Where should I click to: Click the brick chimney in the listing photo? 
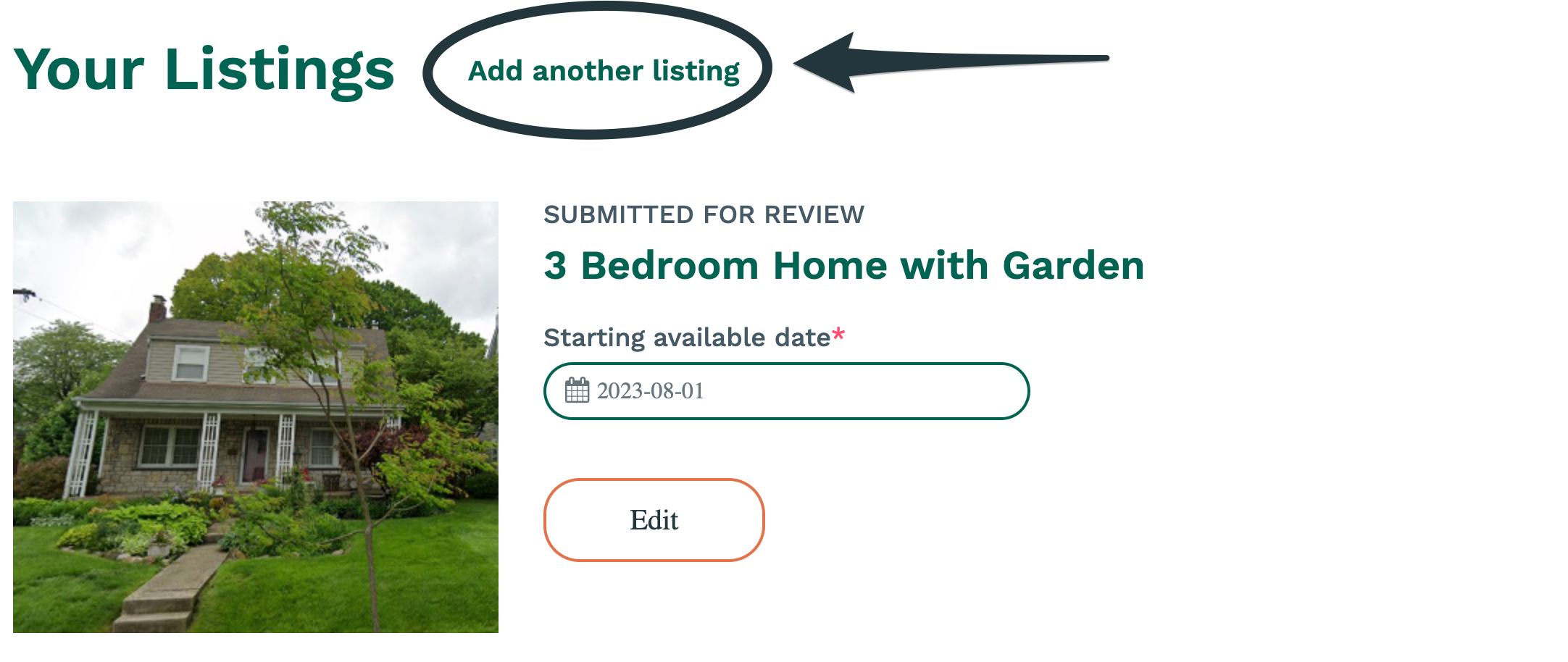pyautogui.click(x=157, y=309)
